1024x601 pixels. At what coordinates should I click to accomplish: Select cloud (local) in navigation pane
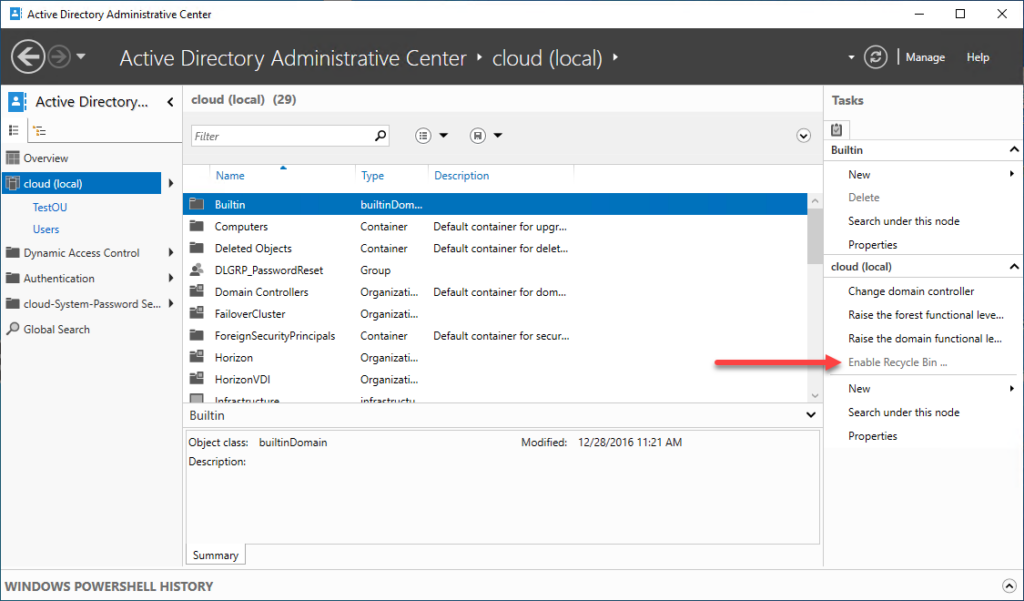(x=82, y=184)
